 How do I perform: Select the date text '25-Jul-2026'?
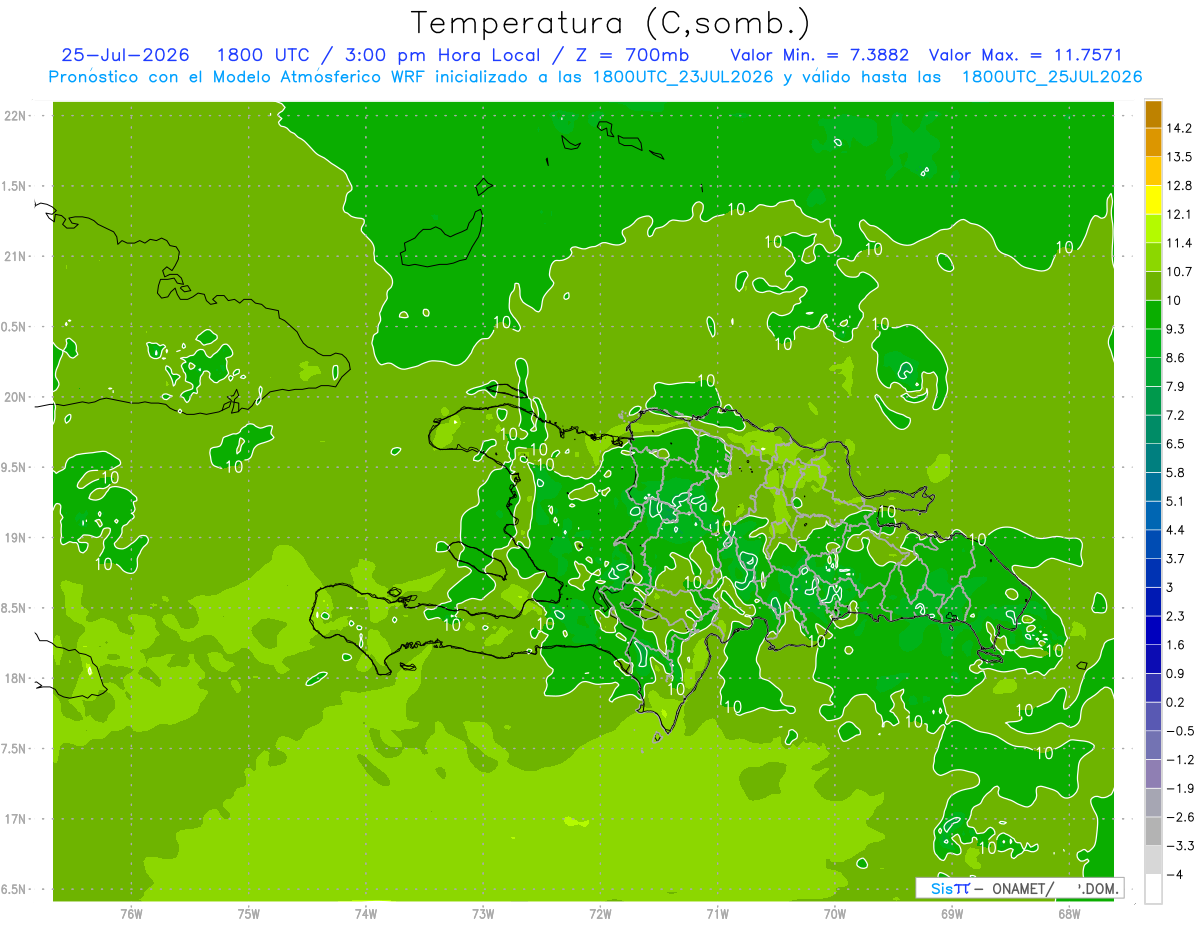click(125, 55)
